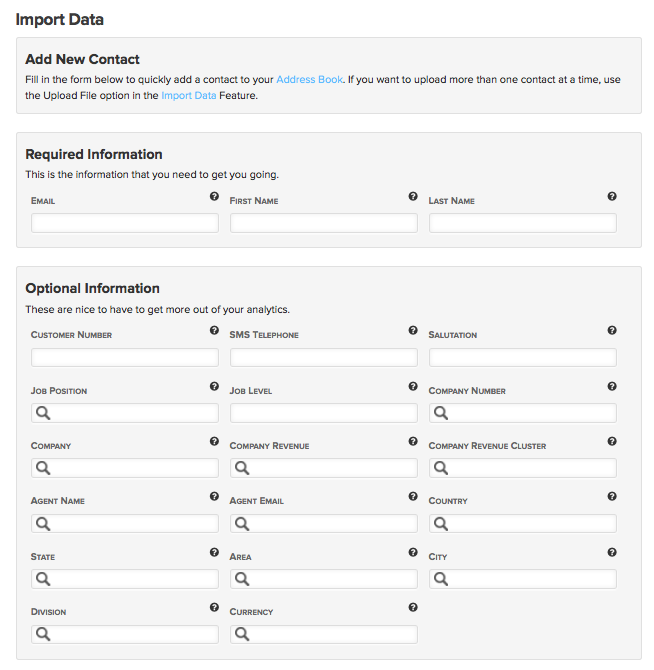Click the magnifier icon in Country field
Viewport: 654px width, 670px height.
tap(440, 523)
